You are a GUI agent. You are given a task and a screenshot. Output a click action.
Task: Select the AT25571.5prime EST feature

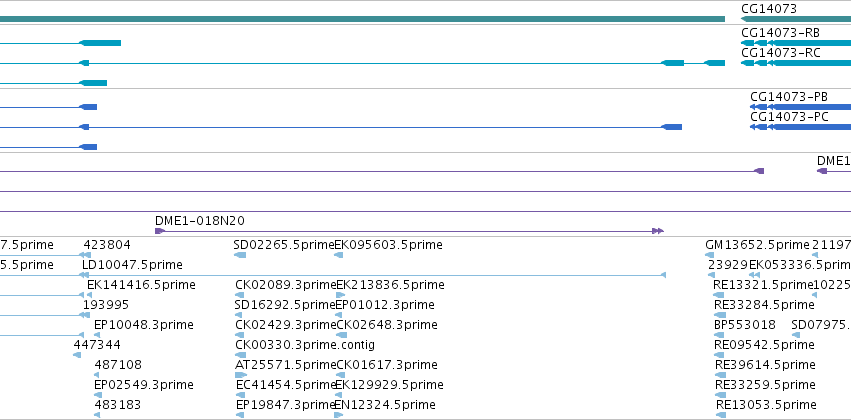241,375
